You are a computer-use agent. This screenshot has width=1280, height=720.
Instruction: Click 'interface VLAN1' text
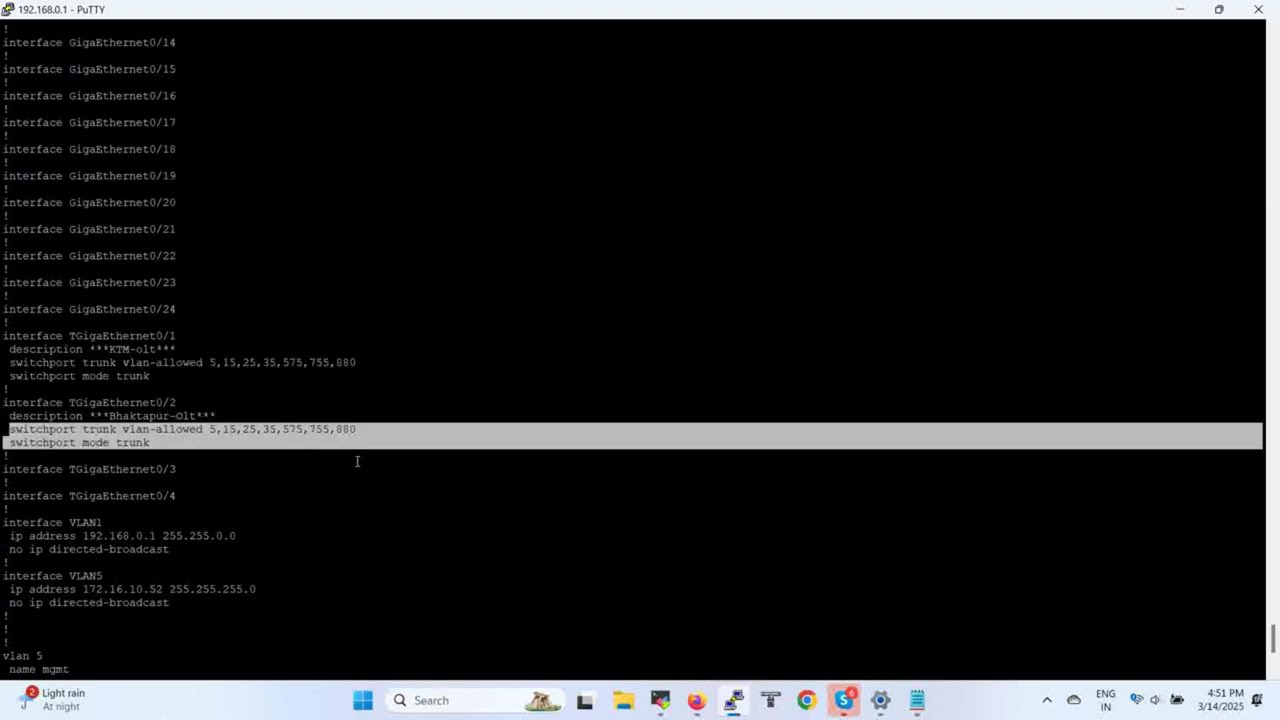pyautogui.click(x=52, y=523)
